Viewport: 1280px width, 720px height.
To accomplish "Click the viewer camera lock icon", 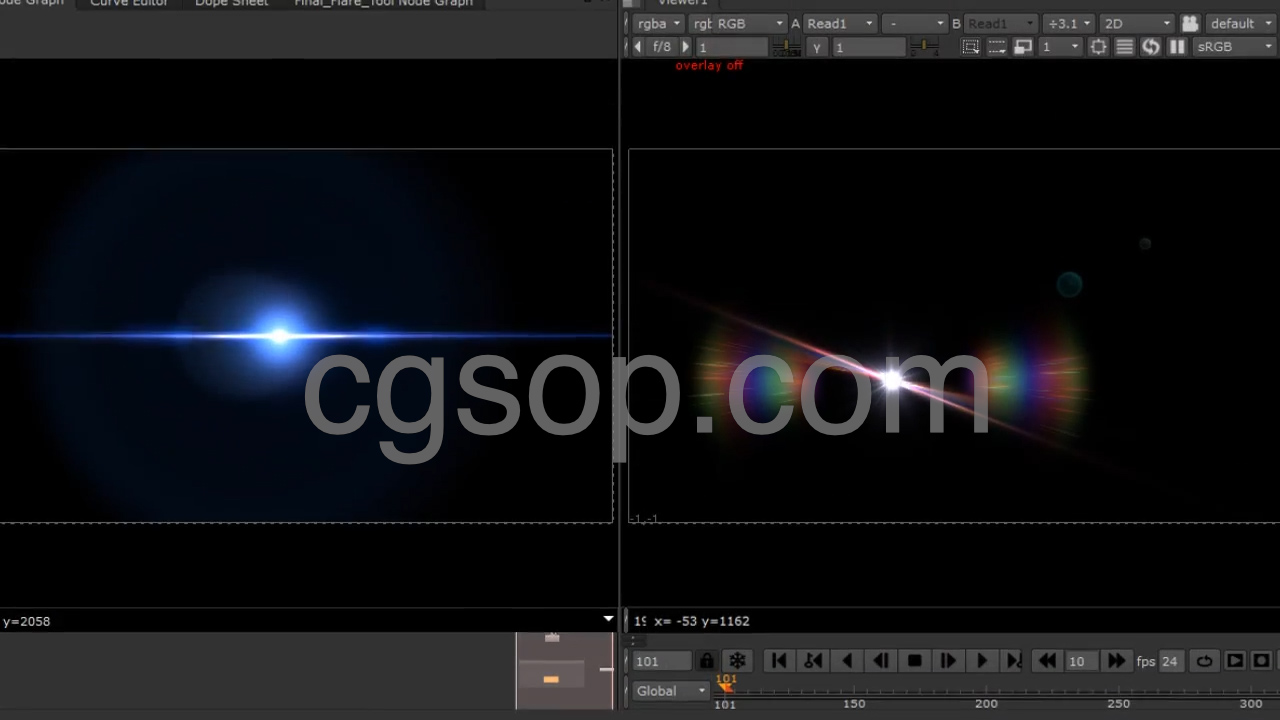I will tap(1190, 23).
